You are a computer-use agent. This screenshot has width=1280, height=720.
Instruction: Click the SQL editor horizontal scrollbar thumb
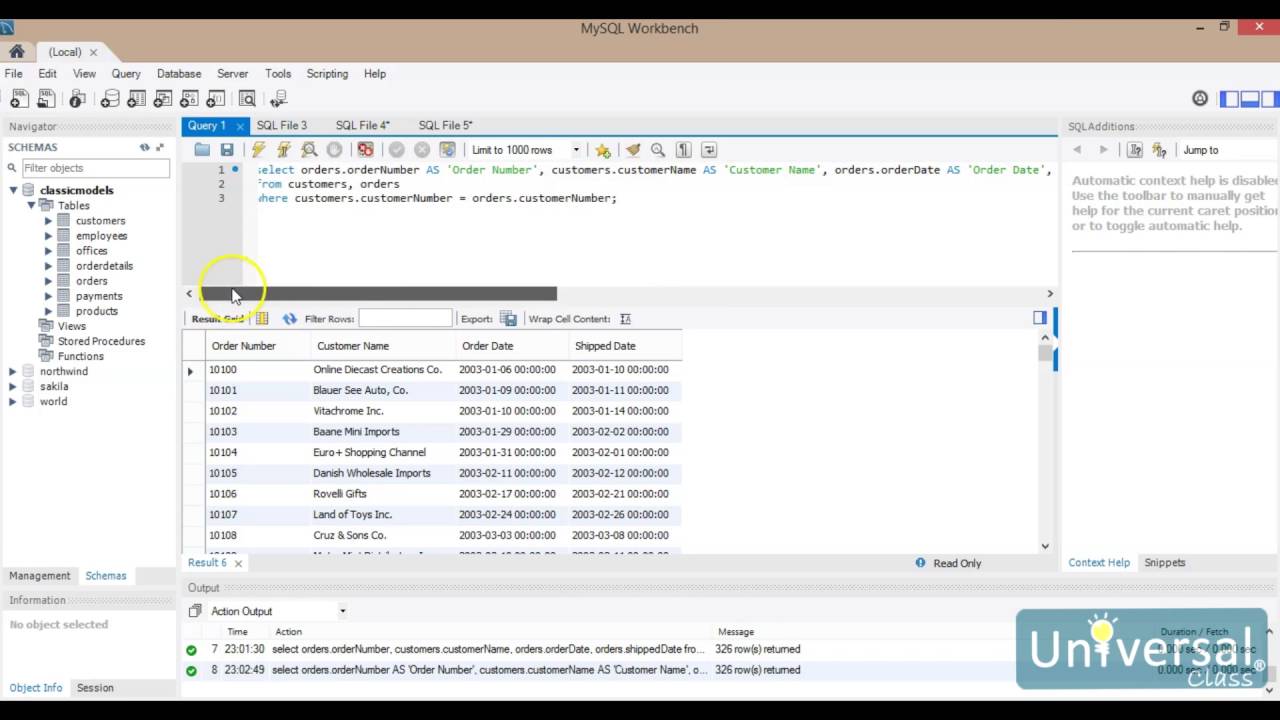(378, 294)
